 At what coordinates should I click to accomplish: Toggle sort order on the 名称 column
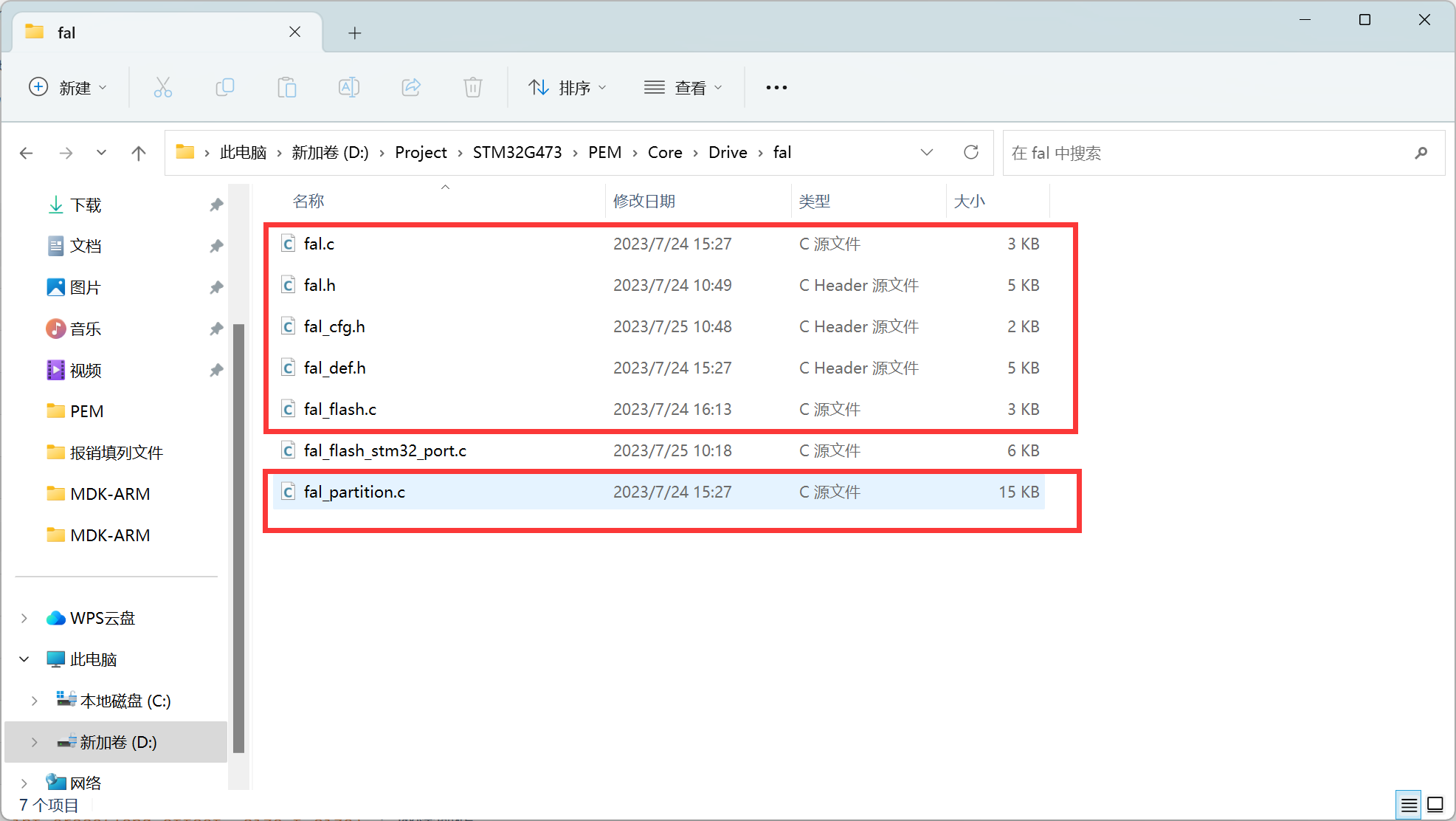[x=308, y=200]
